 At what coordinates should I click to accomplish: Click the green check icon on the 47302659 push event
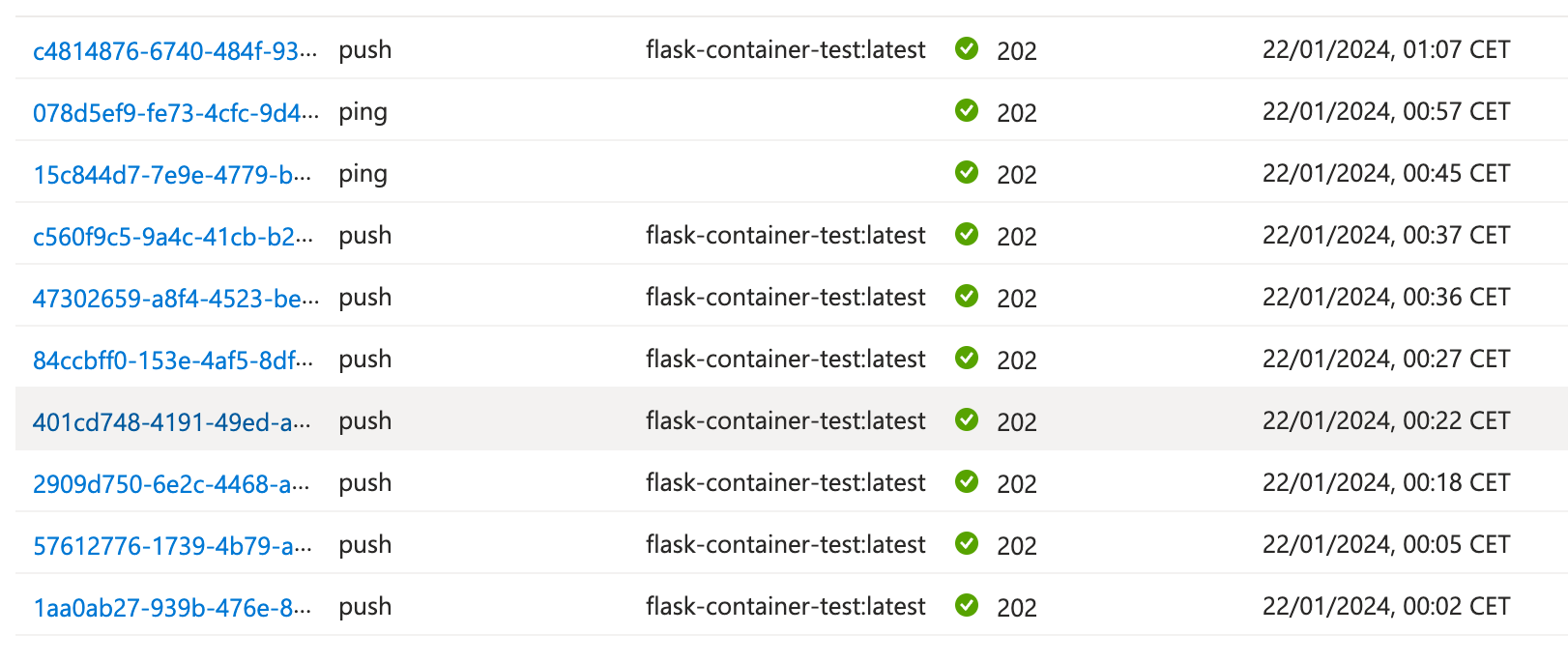point(967,297)
